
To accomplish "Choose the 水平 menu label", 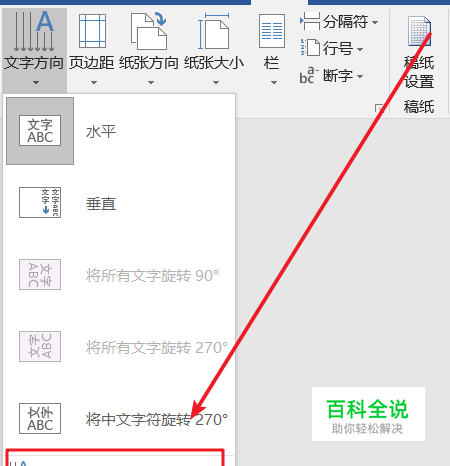I will tap(101, 132).
